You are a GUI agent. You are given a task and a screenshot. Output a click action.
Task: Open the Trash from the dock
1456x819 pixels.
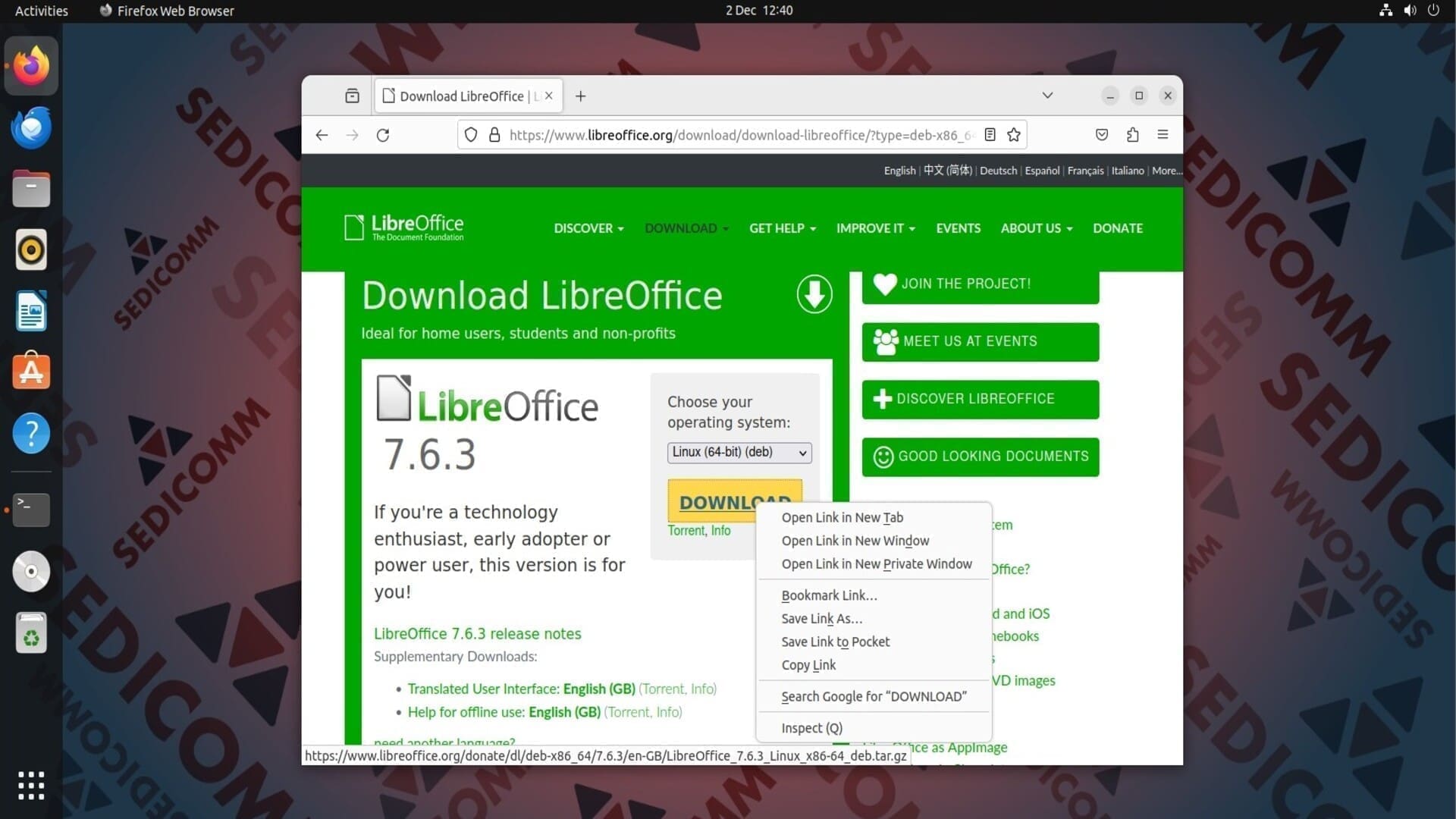click(31, 632)
